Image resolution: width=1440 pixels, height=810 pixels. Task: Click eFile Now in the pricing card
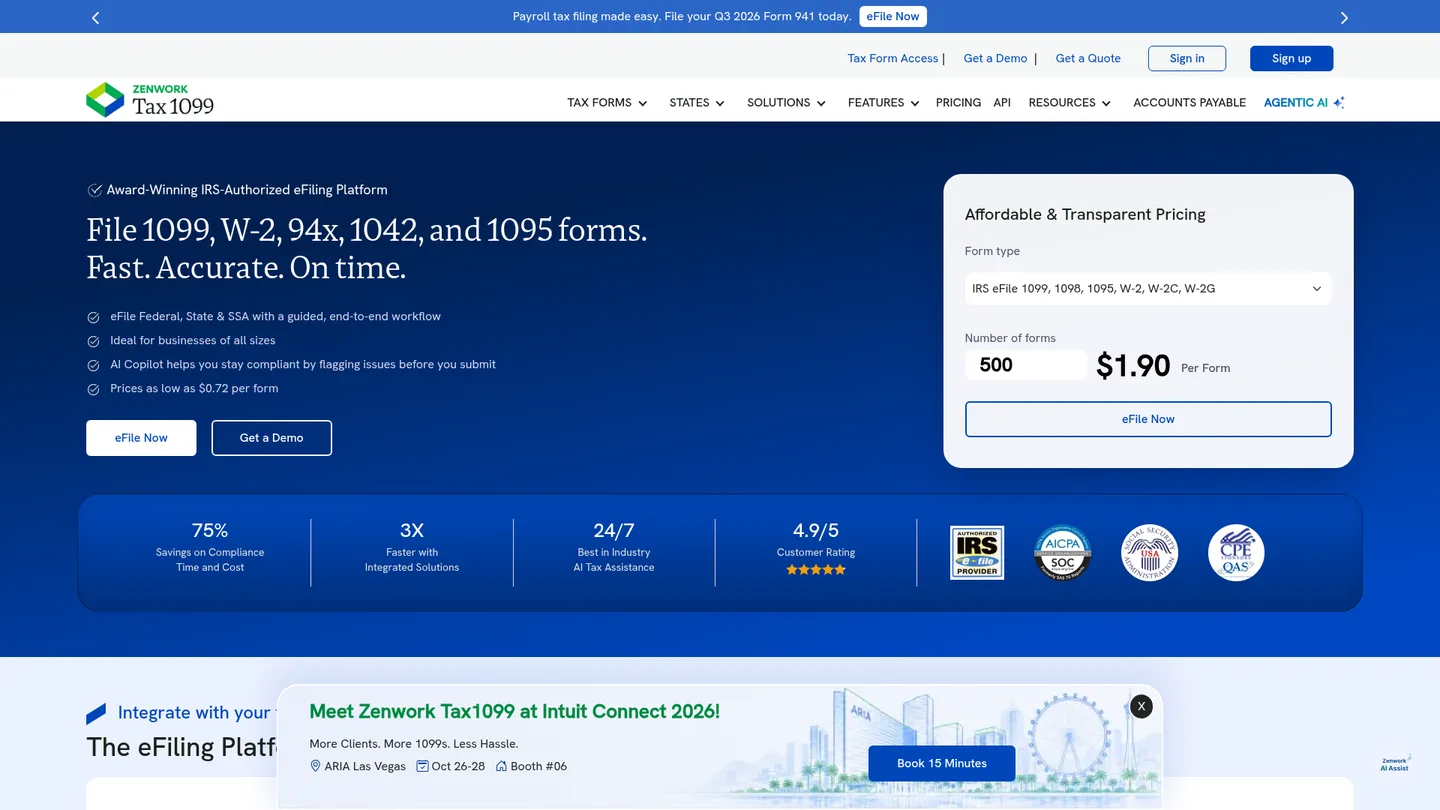pos(1148,419)
